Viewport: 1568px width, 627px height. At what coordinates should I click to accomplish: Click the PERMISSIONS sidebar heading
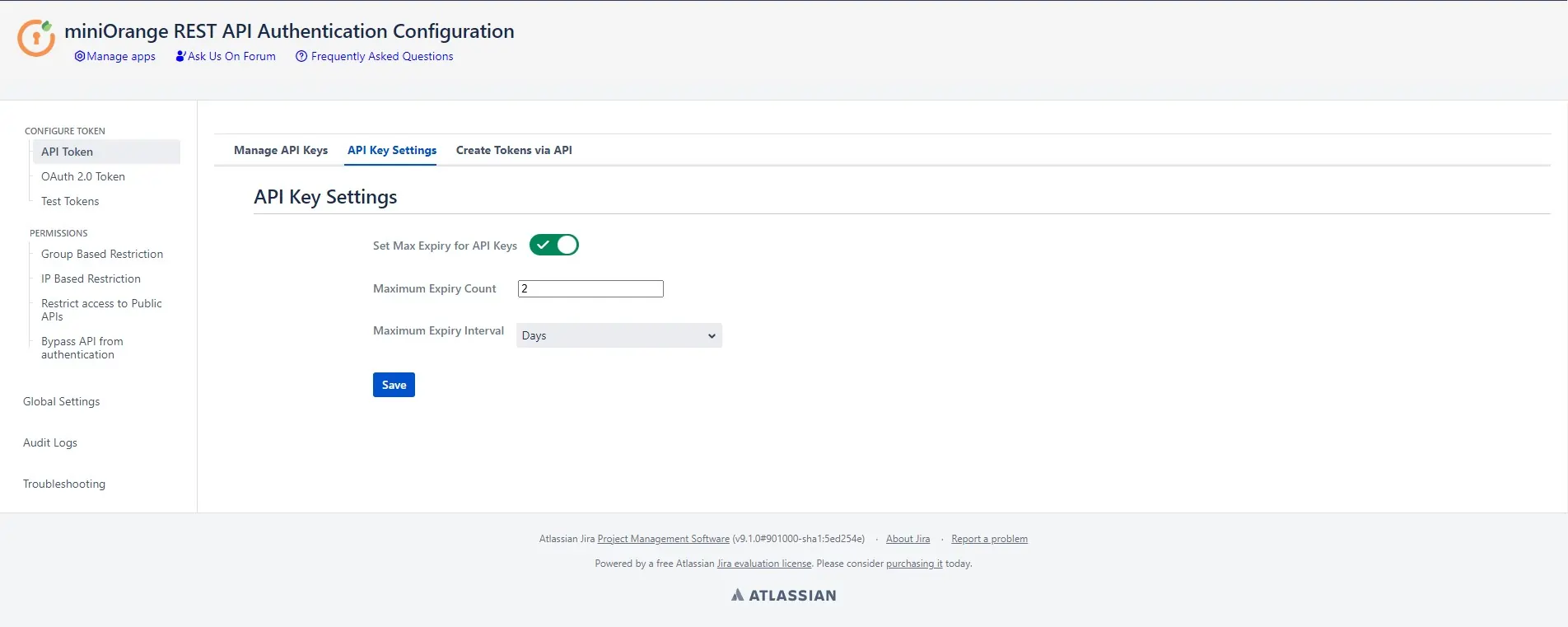point(58,233)
